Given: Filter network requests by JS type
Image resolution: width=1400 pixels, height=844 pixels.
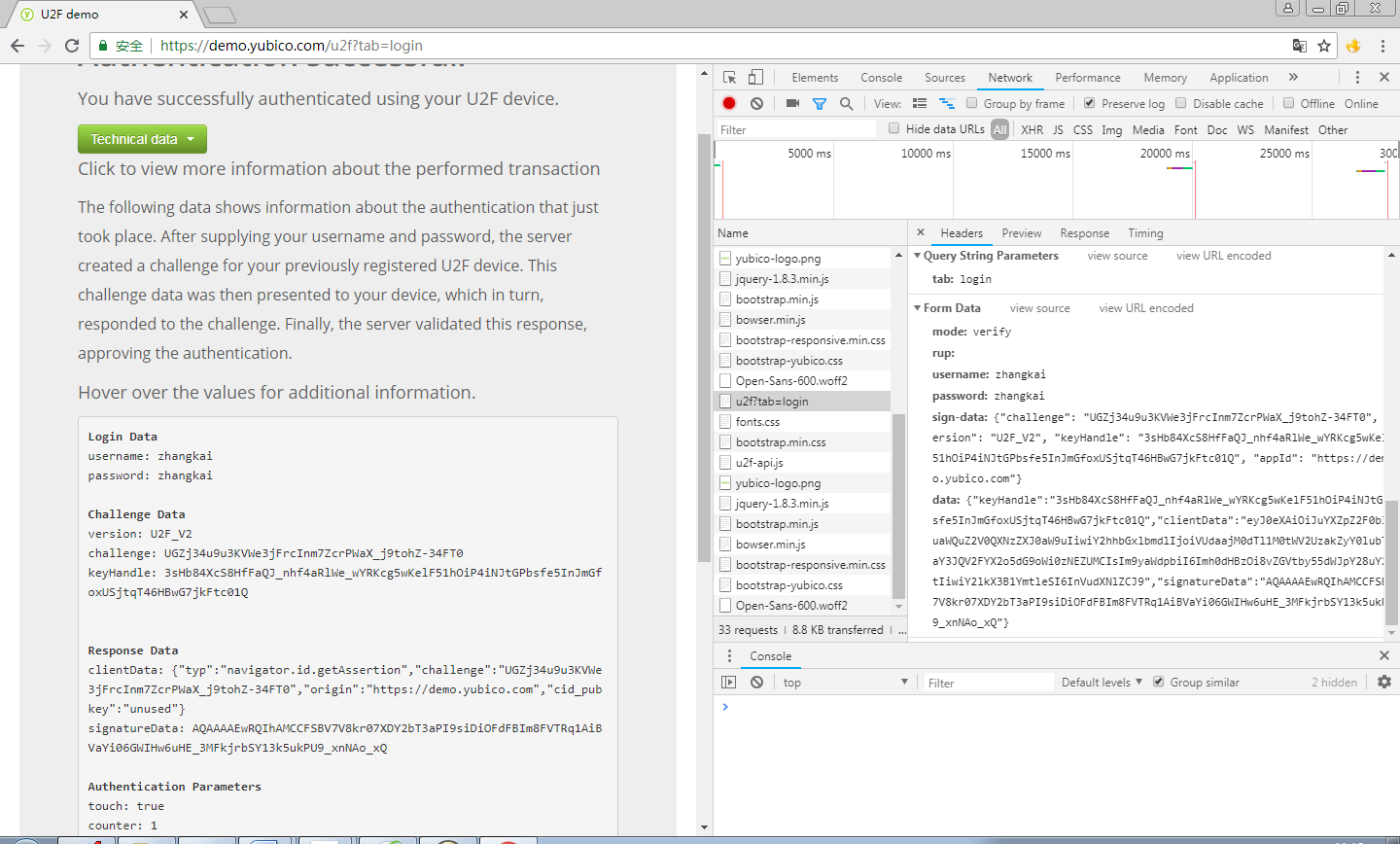Looking at the screenshot, I should 1058,129.
